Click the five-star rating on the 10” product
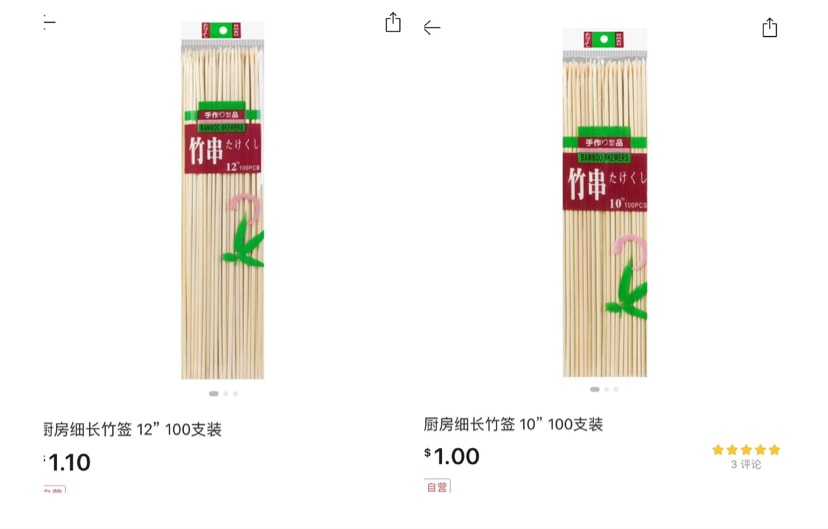This screenshot has width=828, height=529. click(x=746, y=450)
